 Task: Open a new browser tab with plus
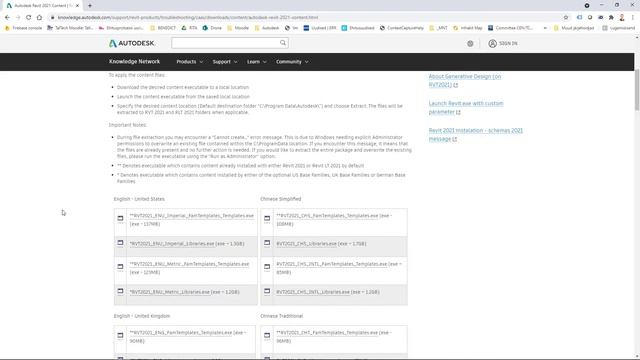[x=90, y=6]
